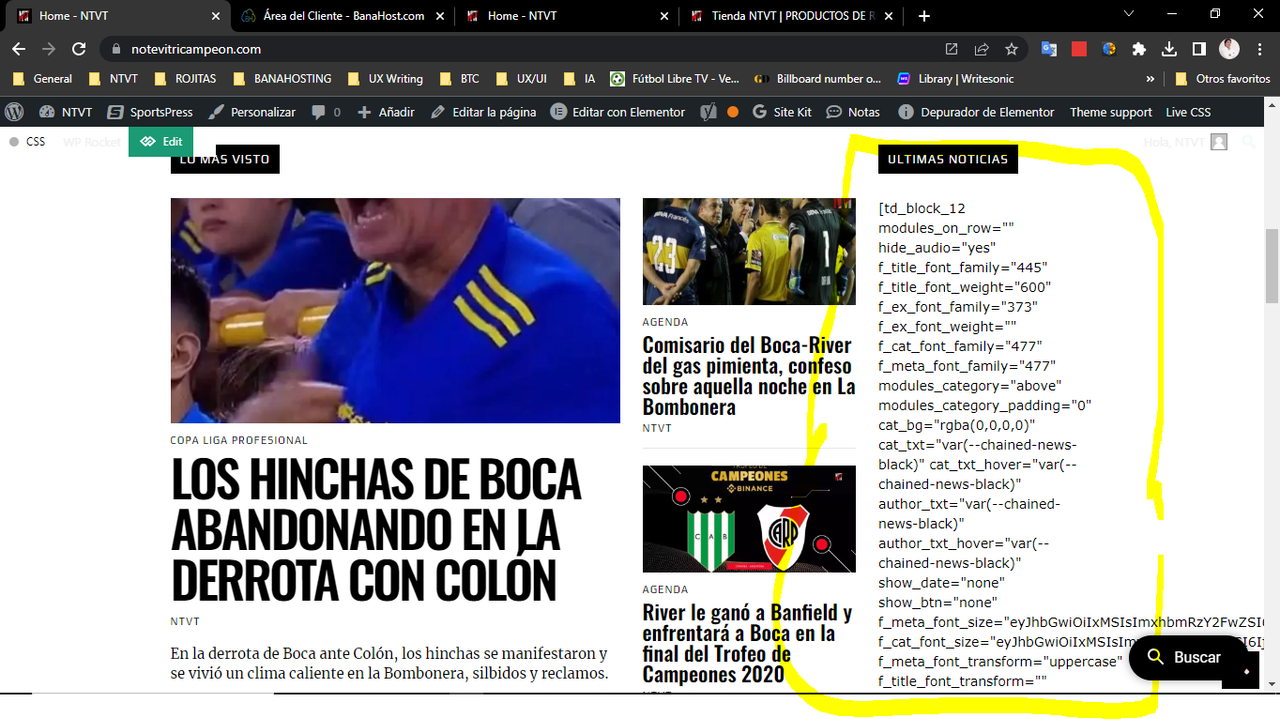Show hidden bookmarks with the double chevron

tap(1150, 78)
